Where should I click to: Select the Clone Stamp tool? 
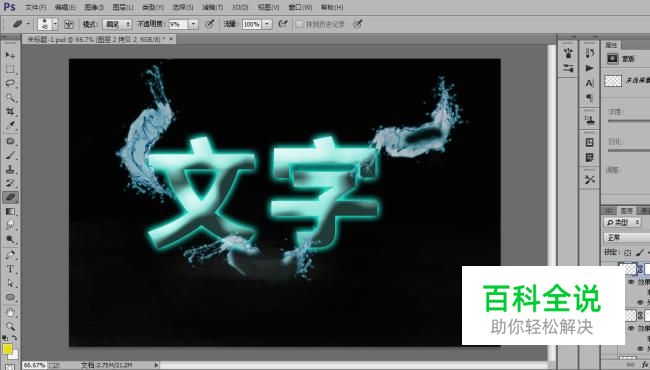tap(10, 169)
